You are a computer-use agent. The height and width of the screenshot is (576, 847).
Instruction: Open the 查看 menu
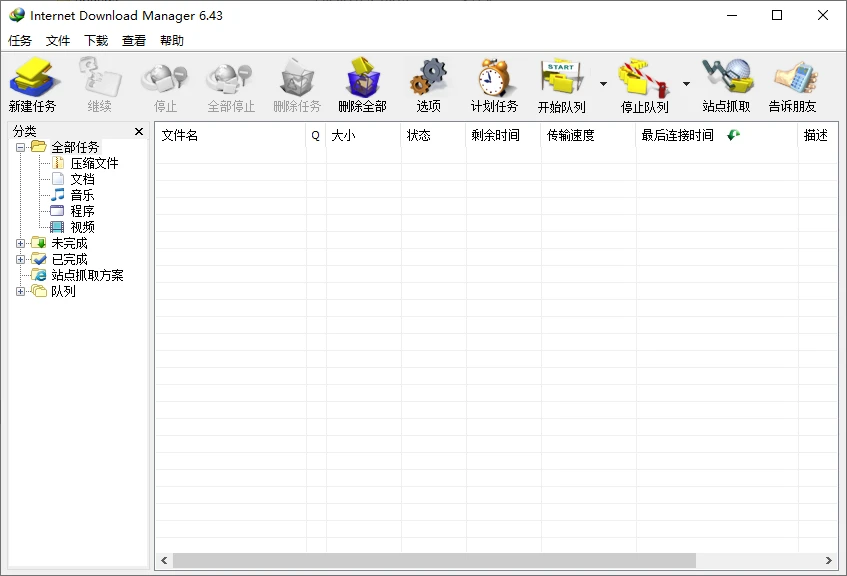[x=134, y=41]
